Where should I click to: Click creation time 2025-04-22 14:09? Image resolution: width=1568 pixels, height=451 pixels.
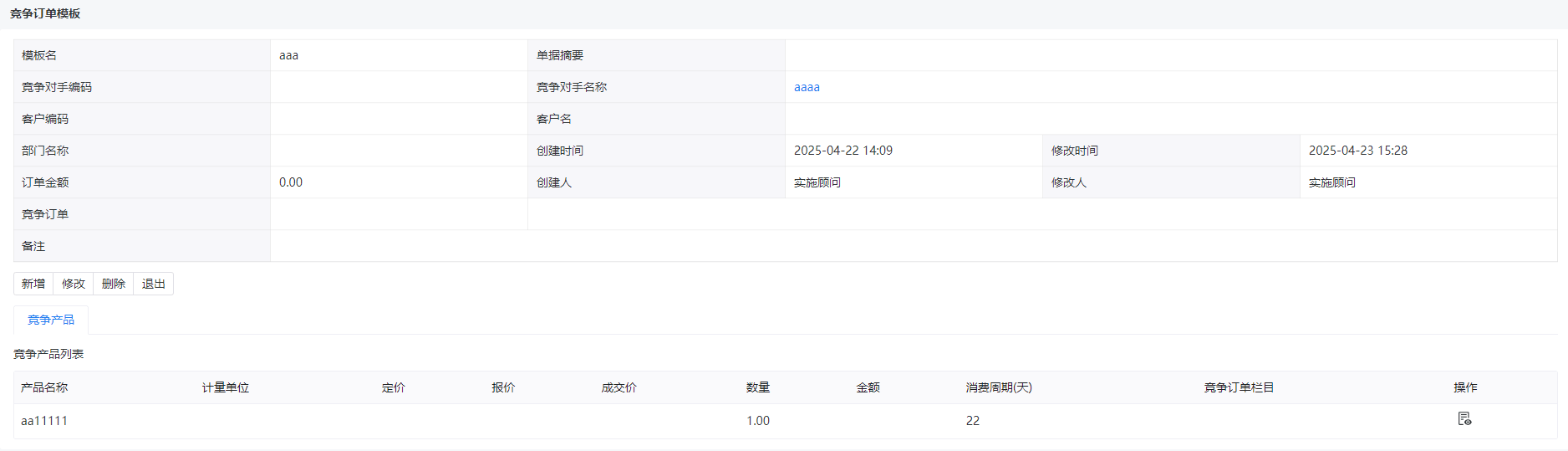(843, 151)
